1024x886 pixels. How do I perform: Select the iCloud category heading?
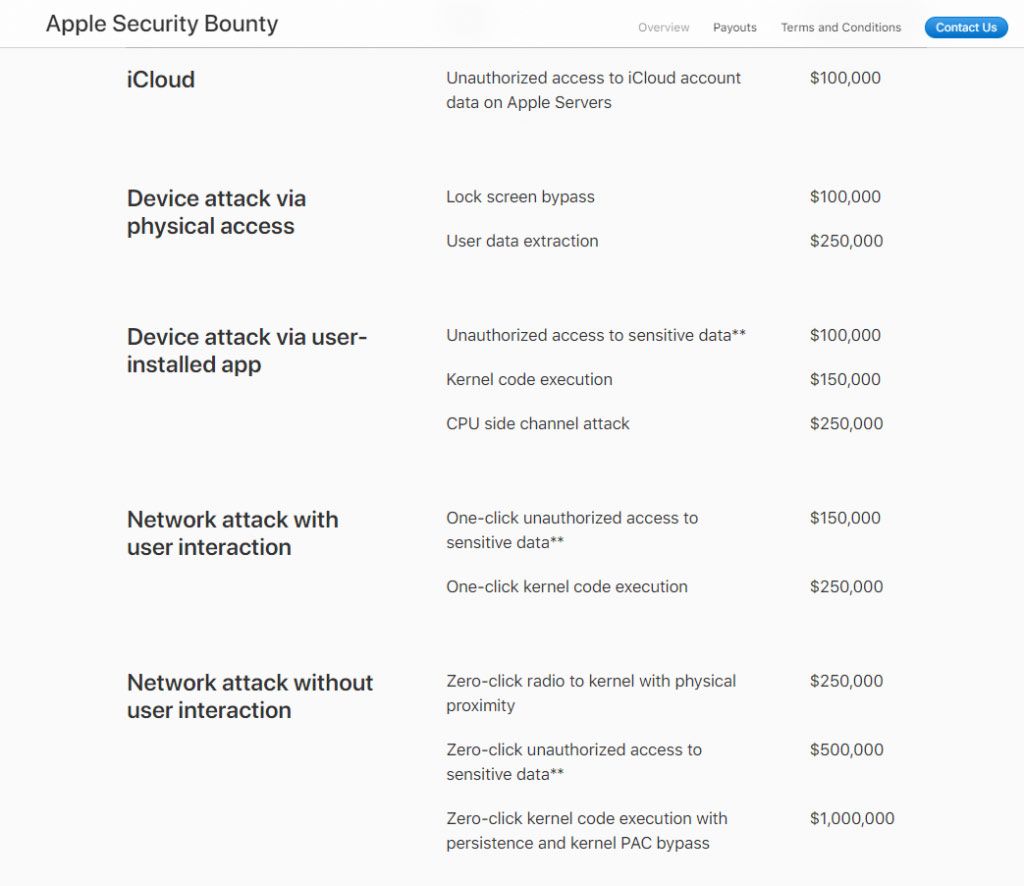(161, 79)
